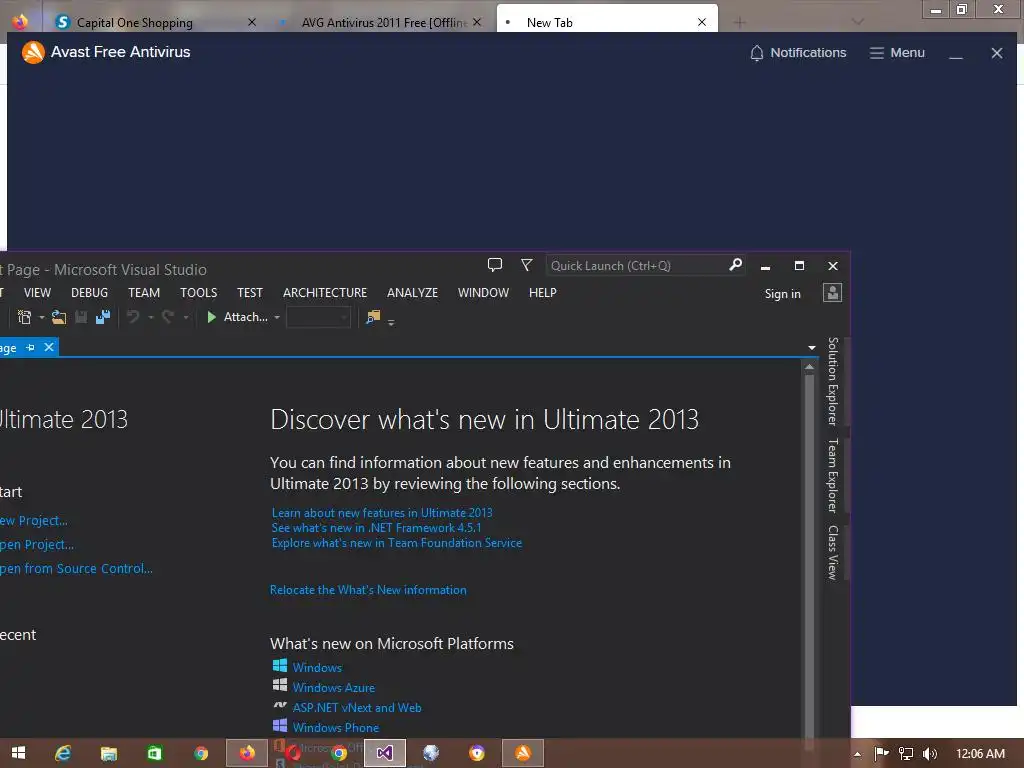The height and width of the screenshot is (768, 1024).
Task: Show hidden tray icons arrow
Action: pyautogui.click(x=857, y=754)
